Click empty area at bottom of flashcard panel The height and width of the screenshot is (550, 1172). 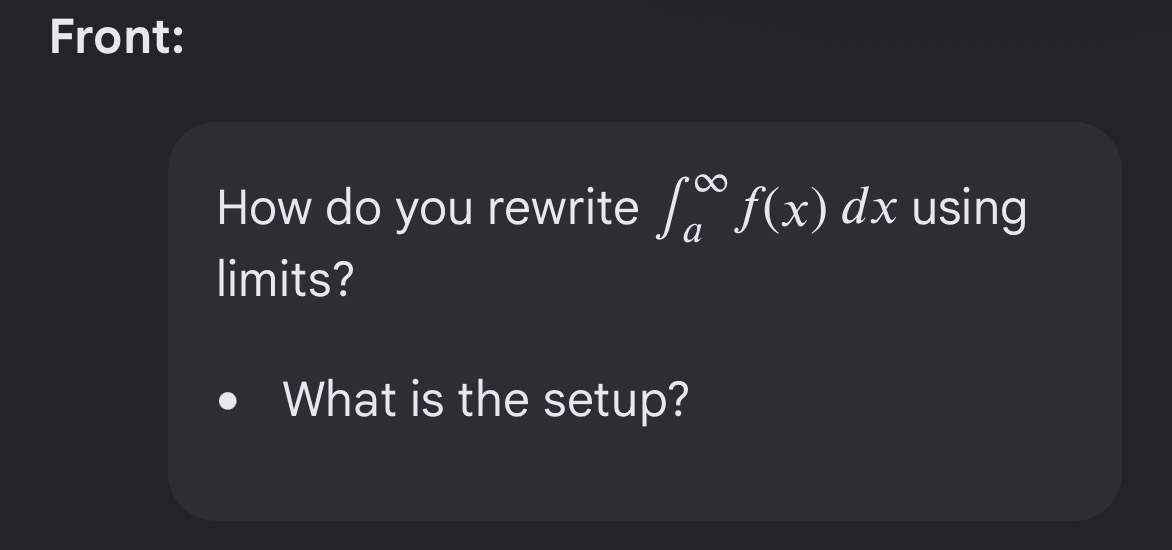(x=644, y=478)
